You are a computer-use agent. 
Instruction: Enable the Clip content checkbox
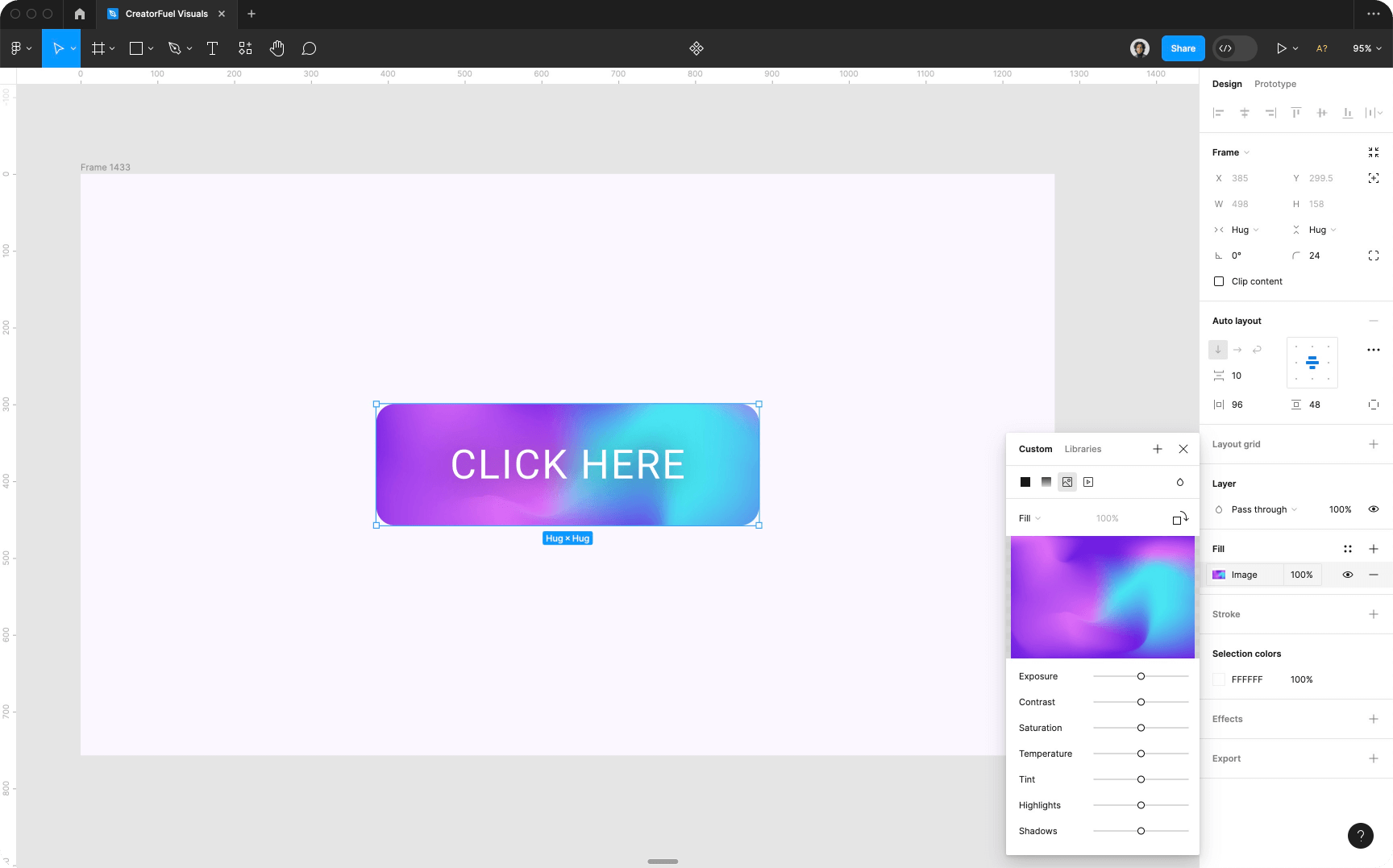point(1219,281)
